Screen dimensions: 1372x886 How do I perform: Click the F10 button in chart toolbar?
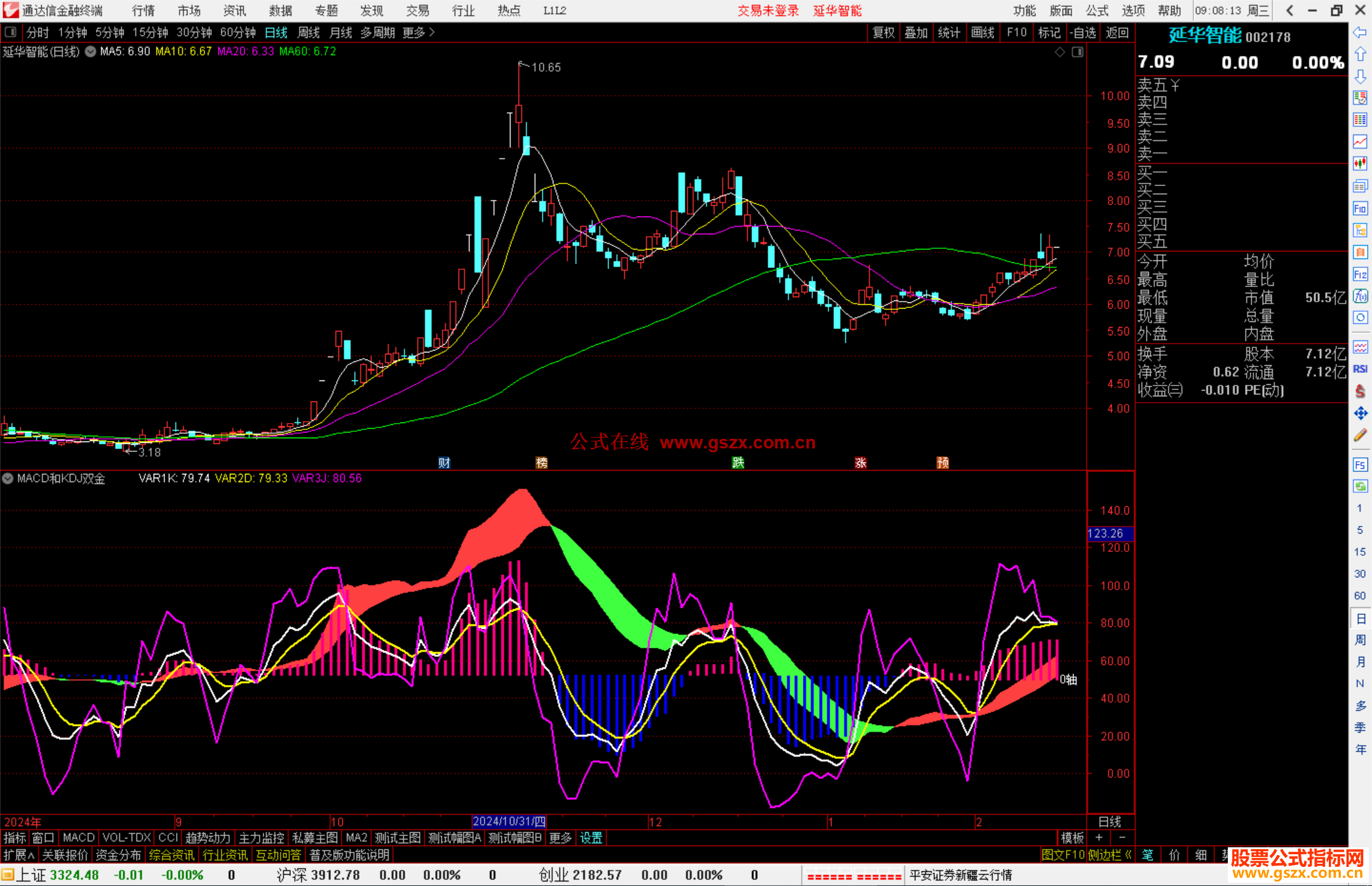(x=1016, y=32)
